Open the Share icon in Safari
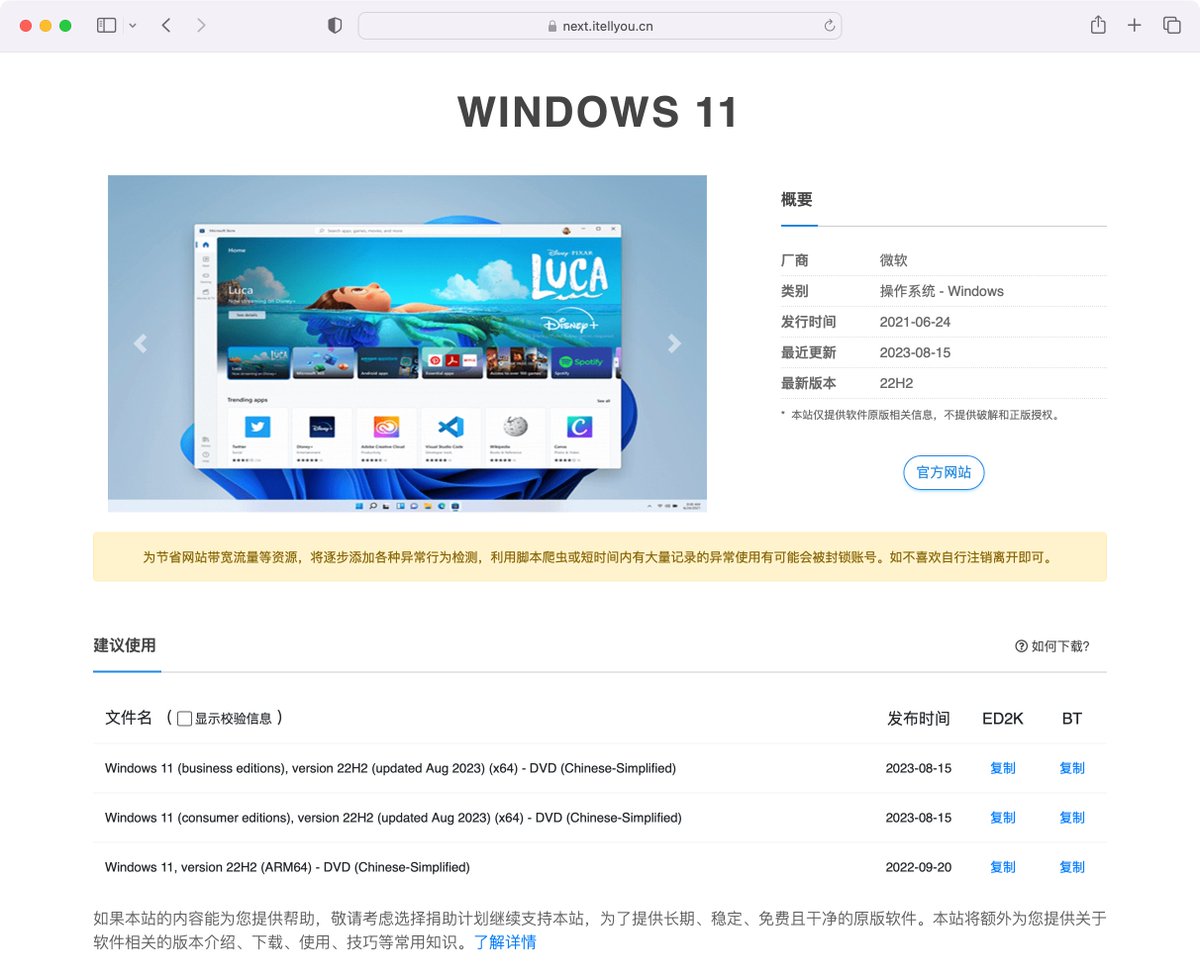The height and width of the screenshot is (978, 1200). coord(1098,26)
